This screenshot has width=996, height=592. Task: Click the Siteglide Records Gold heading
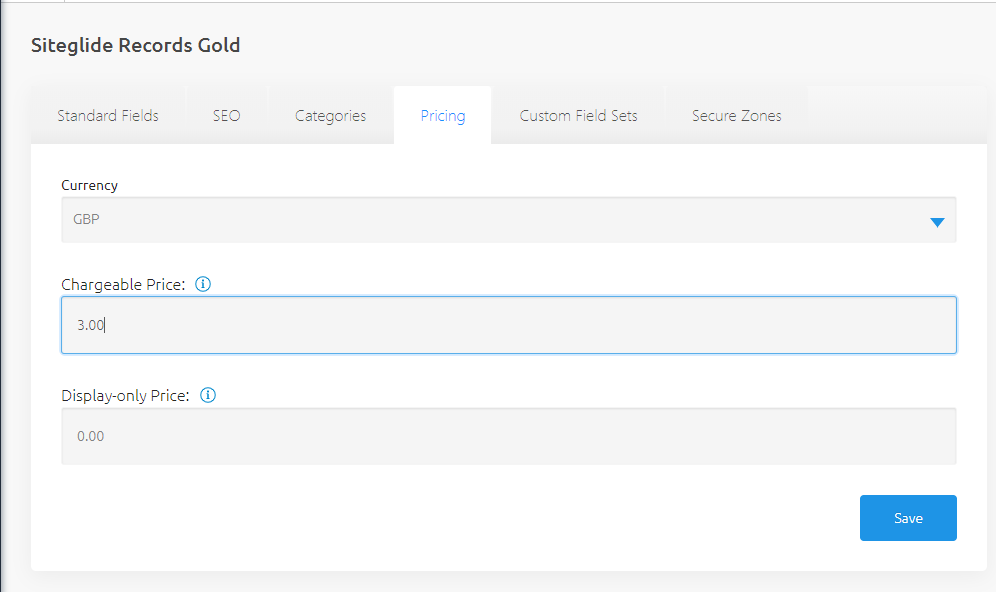coord(136,45)
